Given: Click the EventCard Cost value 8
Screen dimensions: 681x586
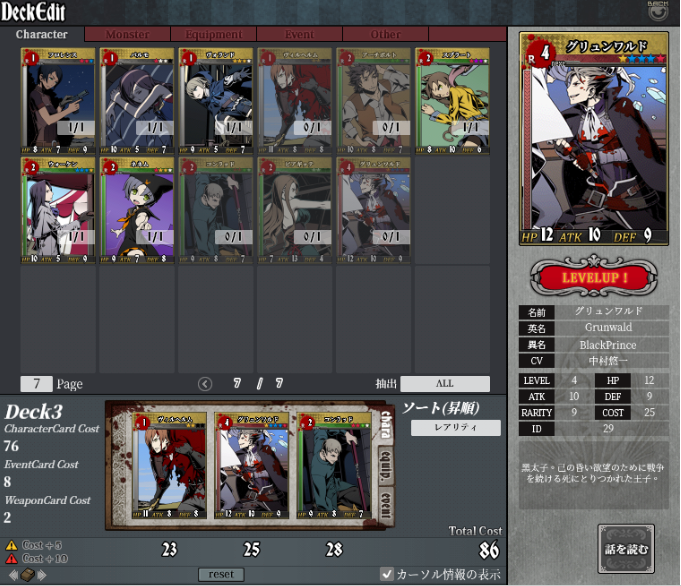Looking at the screenshot, I should (7, 482).
